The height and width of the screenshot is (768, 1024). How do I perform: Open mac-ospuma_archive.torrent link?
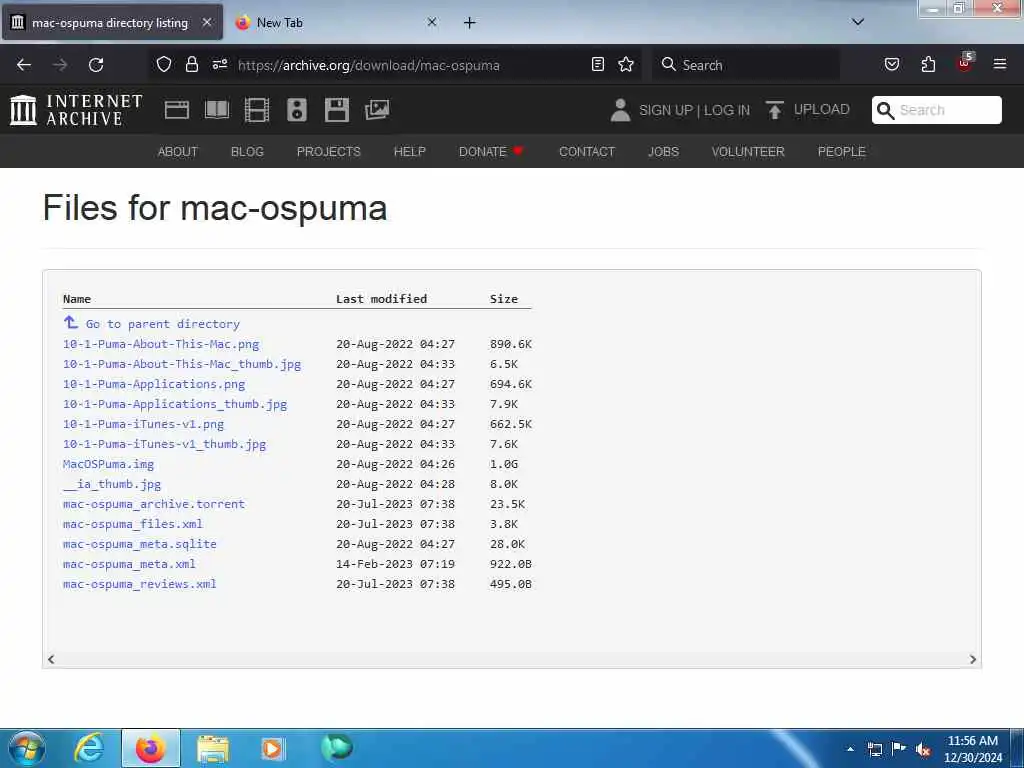(x=154, y=504)
